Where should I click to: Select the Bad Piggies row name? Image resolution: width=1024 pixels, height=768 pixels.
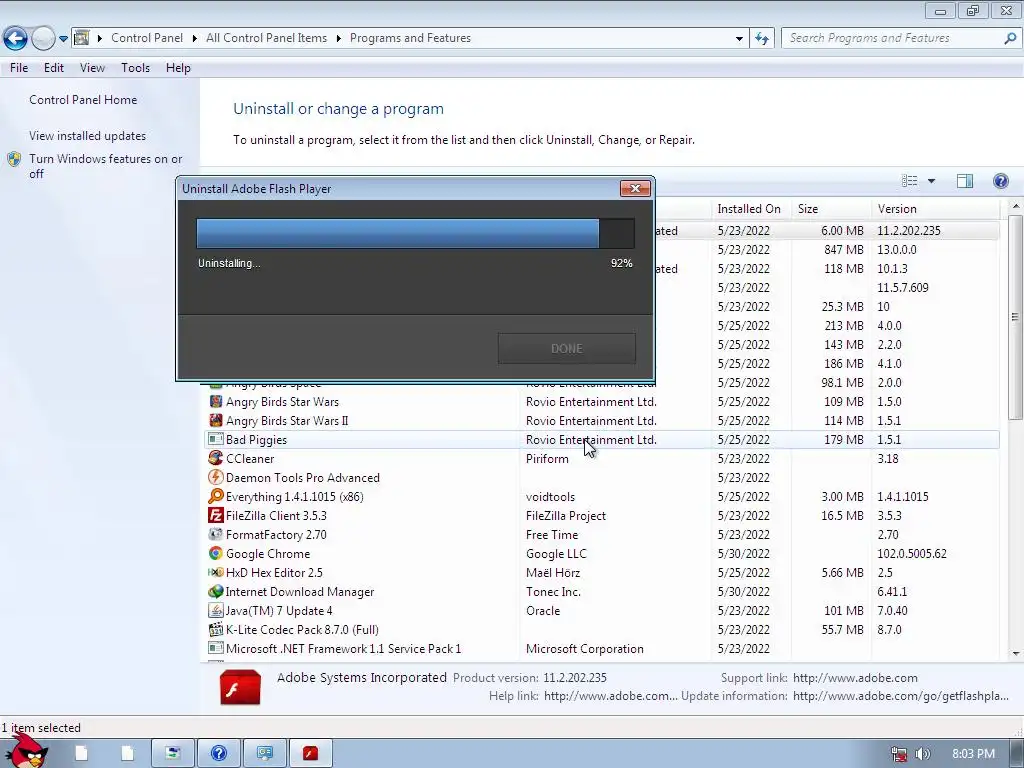pos(256,440)
